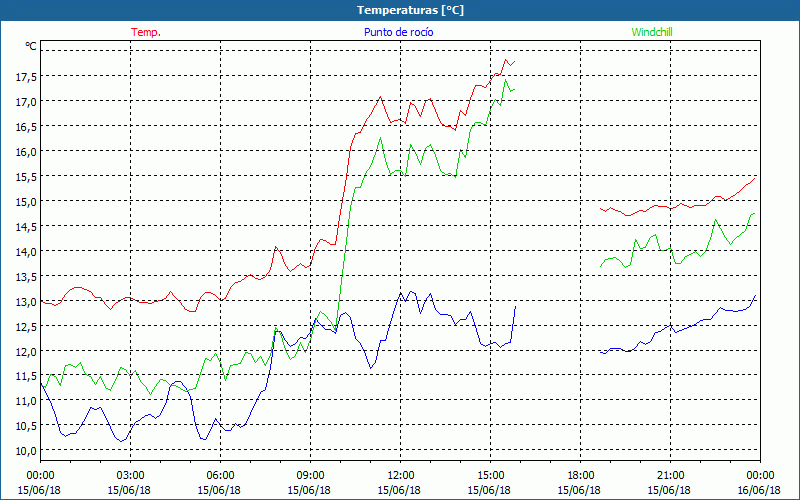Click the 10,0 y-axis value
Screen dimensions: 800x500
[x=26, y=451]
